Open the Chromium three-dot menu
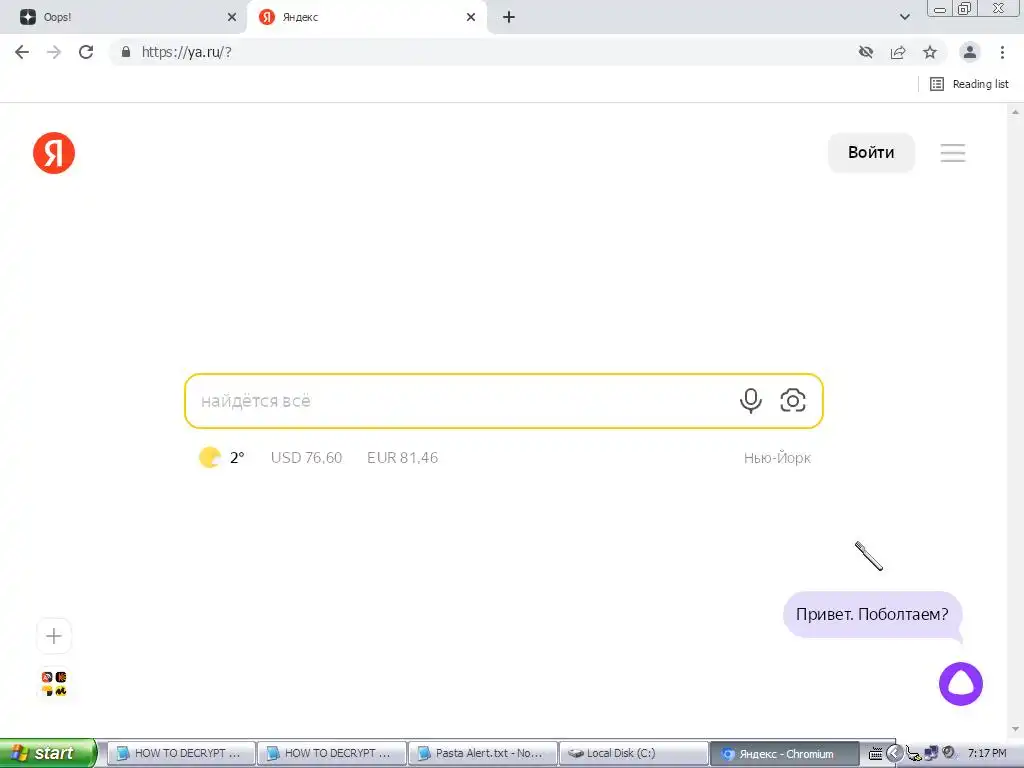This screenshot has width=1024, height=768. pyautogui.click(x=1002, y=52)
